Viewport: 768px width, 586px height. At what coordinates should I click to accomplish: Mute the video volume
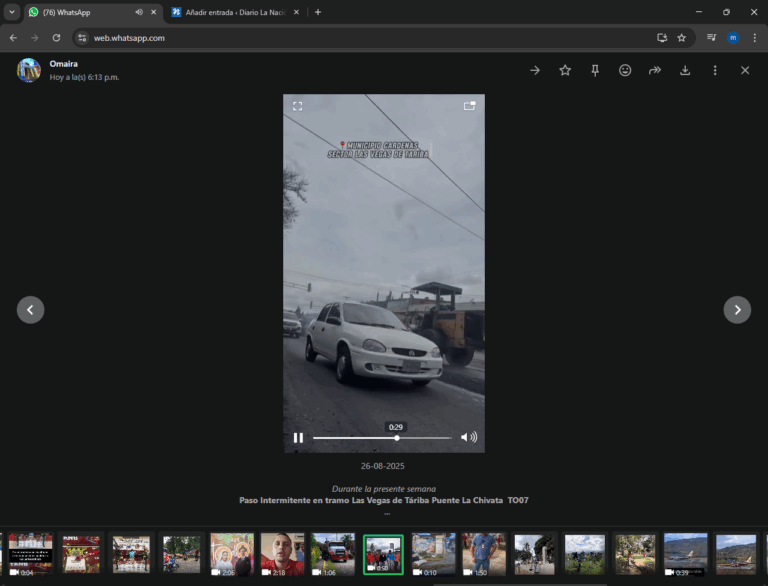(468, 438)
